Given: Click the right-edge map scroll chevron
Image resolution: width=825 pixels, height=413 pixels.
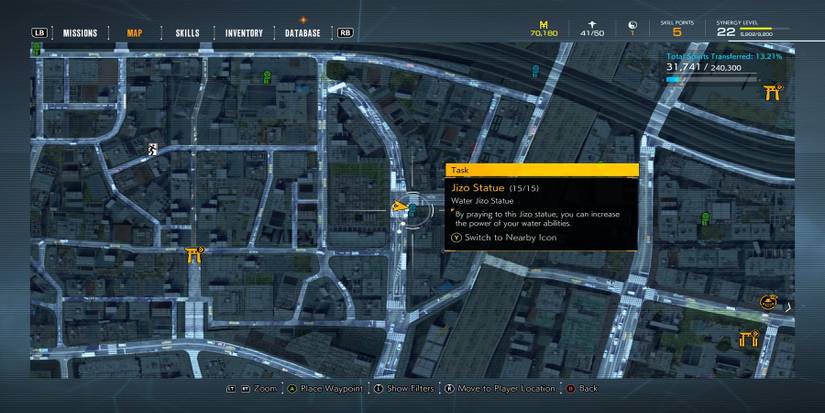Looking at the screenshot, I should pyautogui.click(x=788, y=307).
